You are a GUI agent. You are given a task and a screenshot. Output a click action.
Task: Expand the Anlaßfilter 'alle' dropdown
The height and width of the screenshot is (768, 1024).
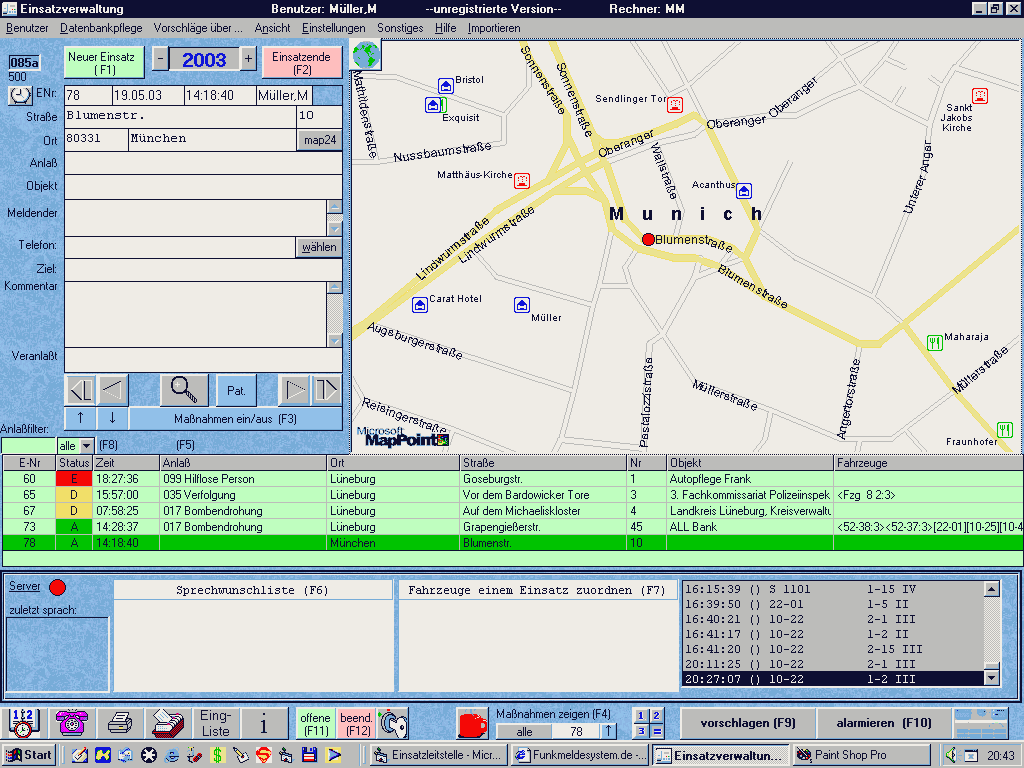[86, 445]
